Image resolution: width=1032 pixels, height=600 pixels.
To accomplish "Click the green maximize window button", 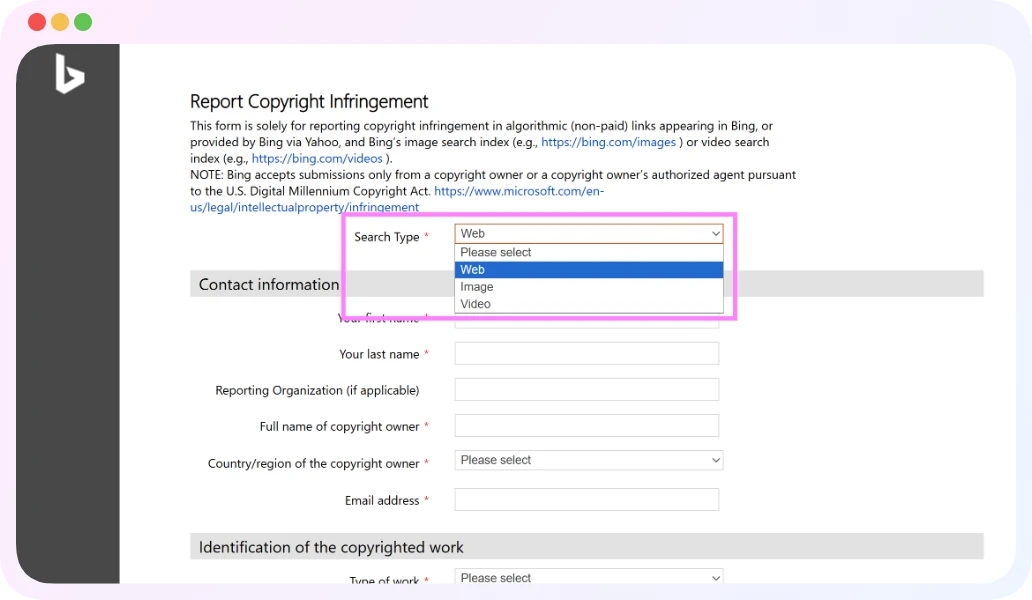I will point(83,20).
